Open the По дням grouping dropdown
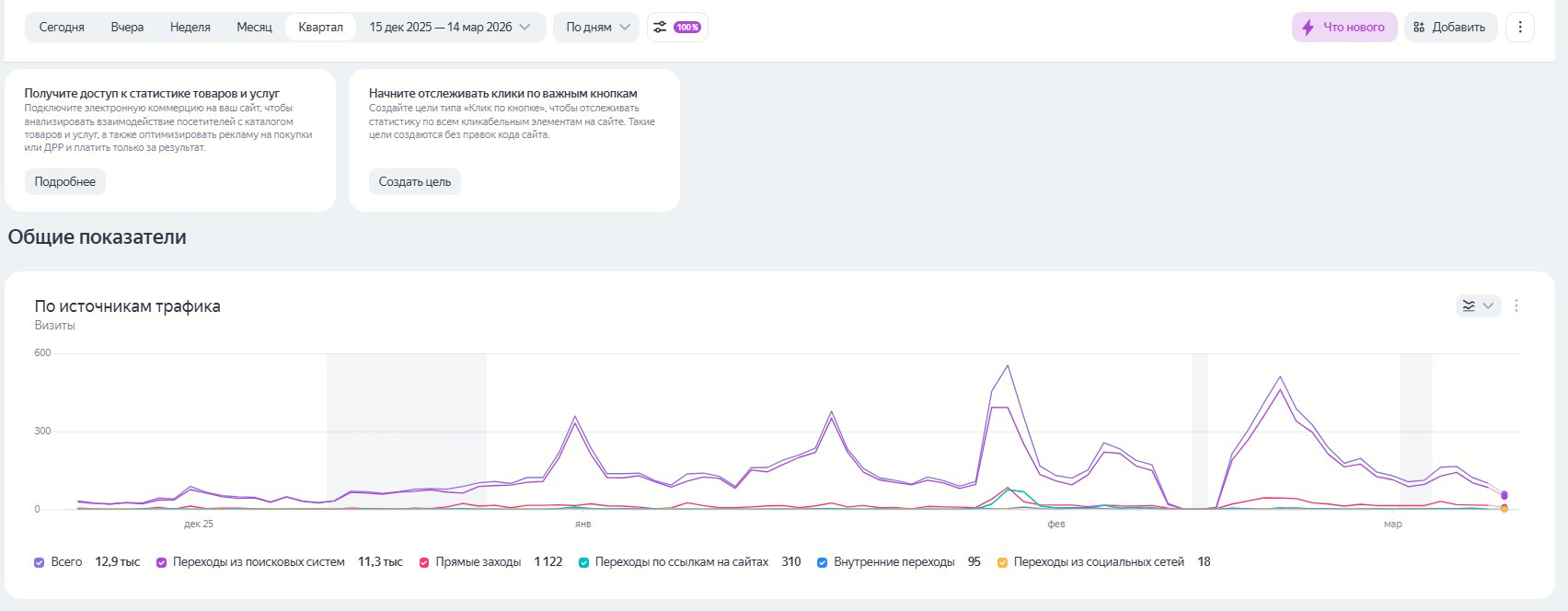The image size is (1568, 611). pos(597,28)
